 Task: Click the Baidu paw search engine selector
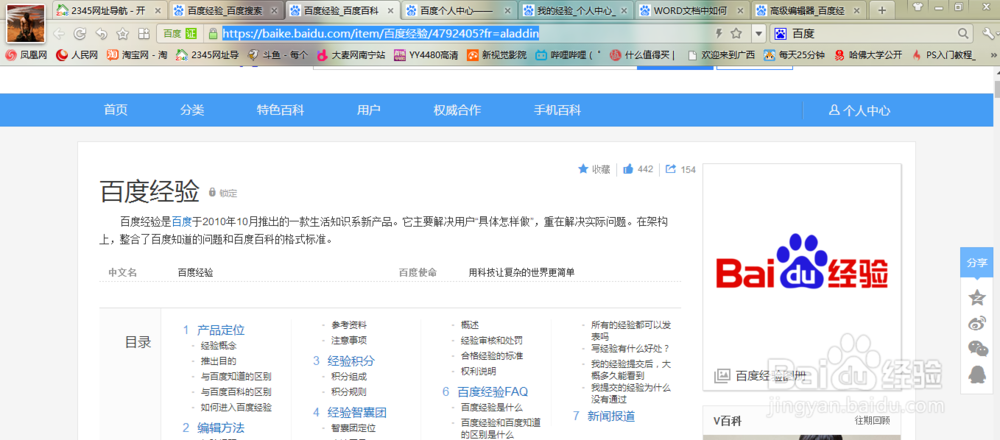781,34
